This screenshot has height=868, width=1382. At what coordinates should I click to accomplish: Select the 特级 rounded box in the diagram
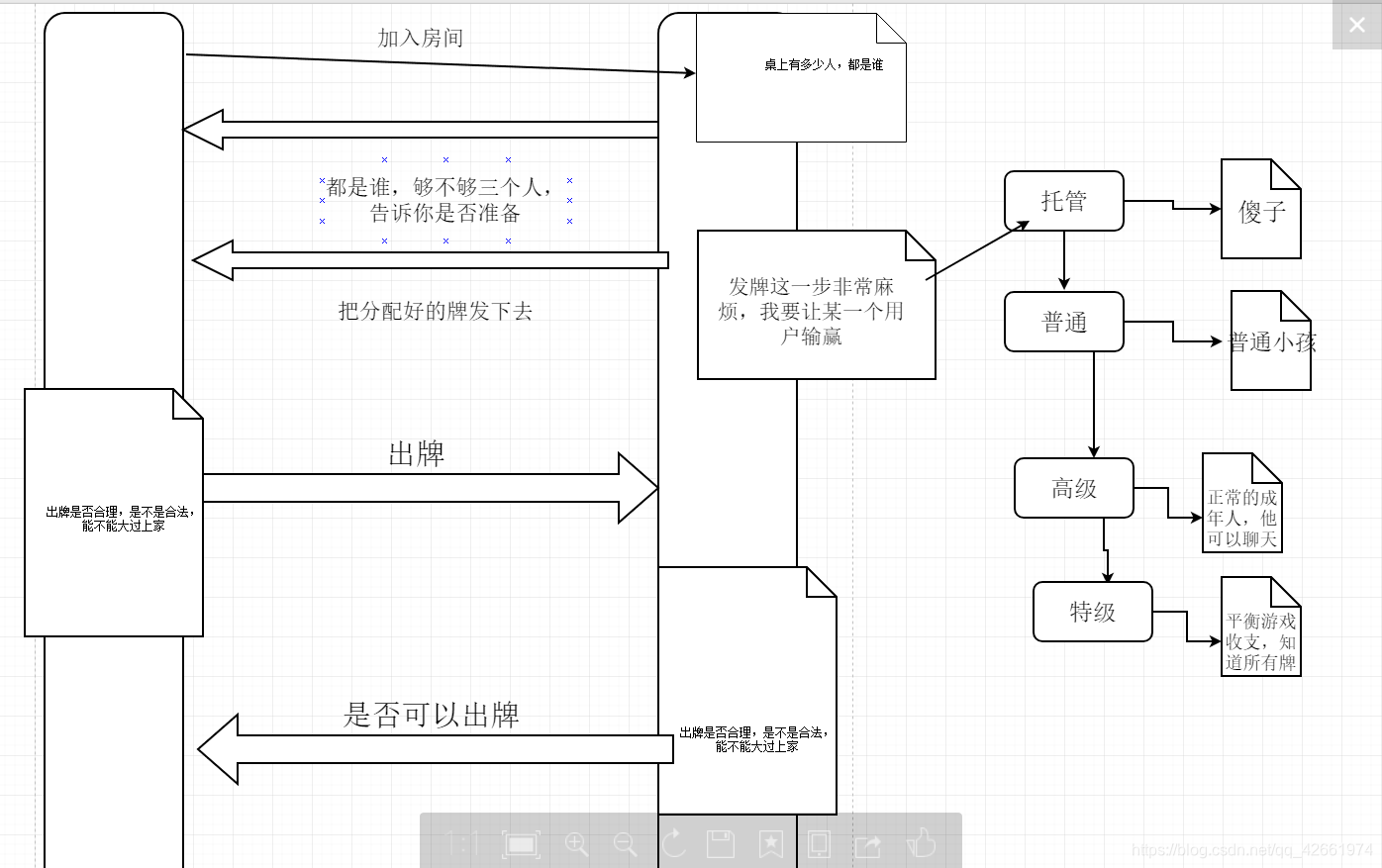coord(1093,612)
